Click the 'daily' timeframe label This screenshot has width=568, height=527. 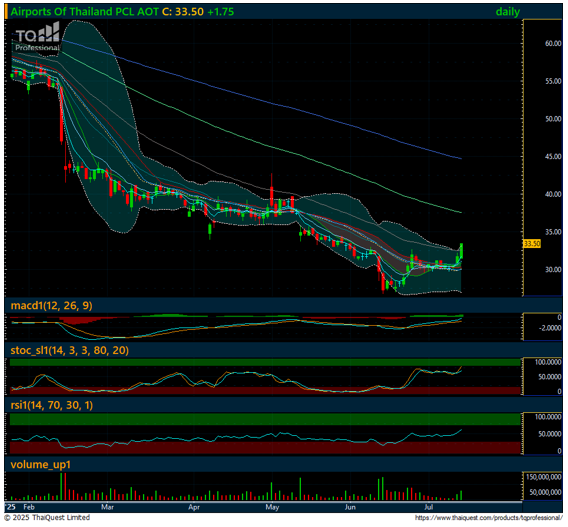(x=508, y=12)
